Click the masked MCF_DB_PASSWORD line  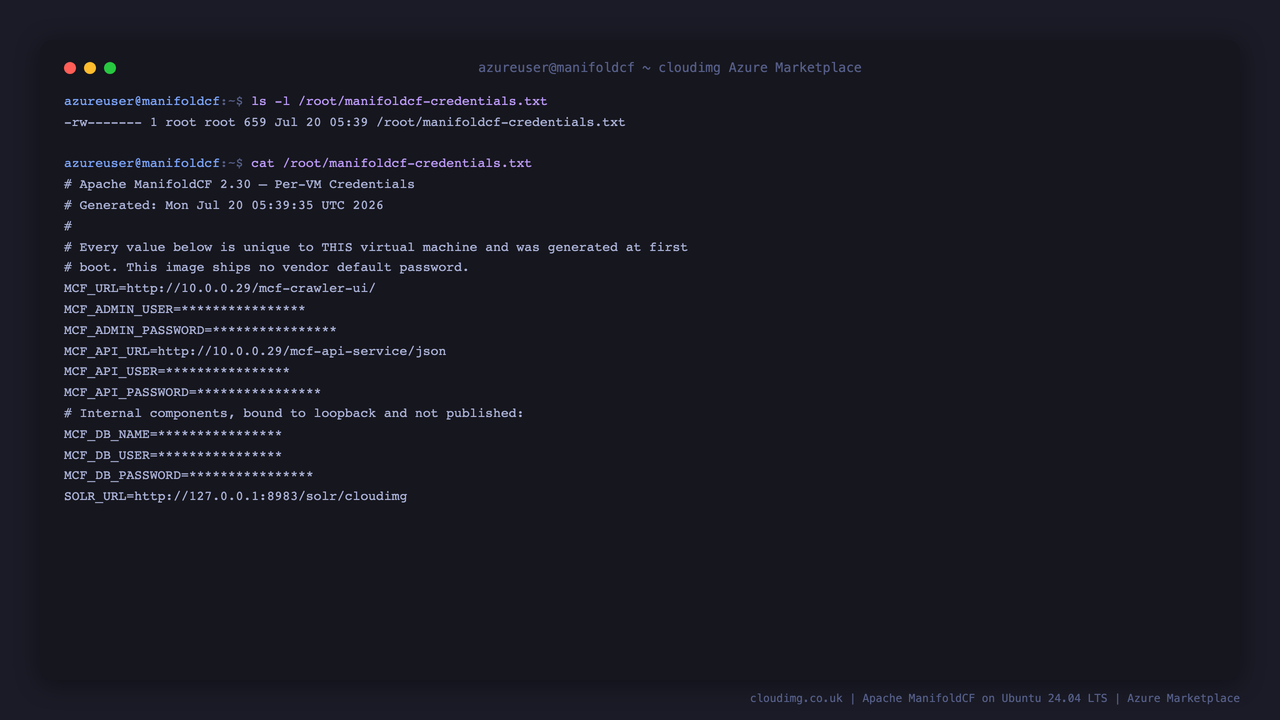coord(189,475)
